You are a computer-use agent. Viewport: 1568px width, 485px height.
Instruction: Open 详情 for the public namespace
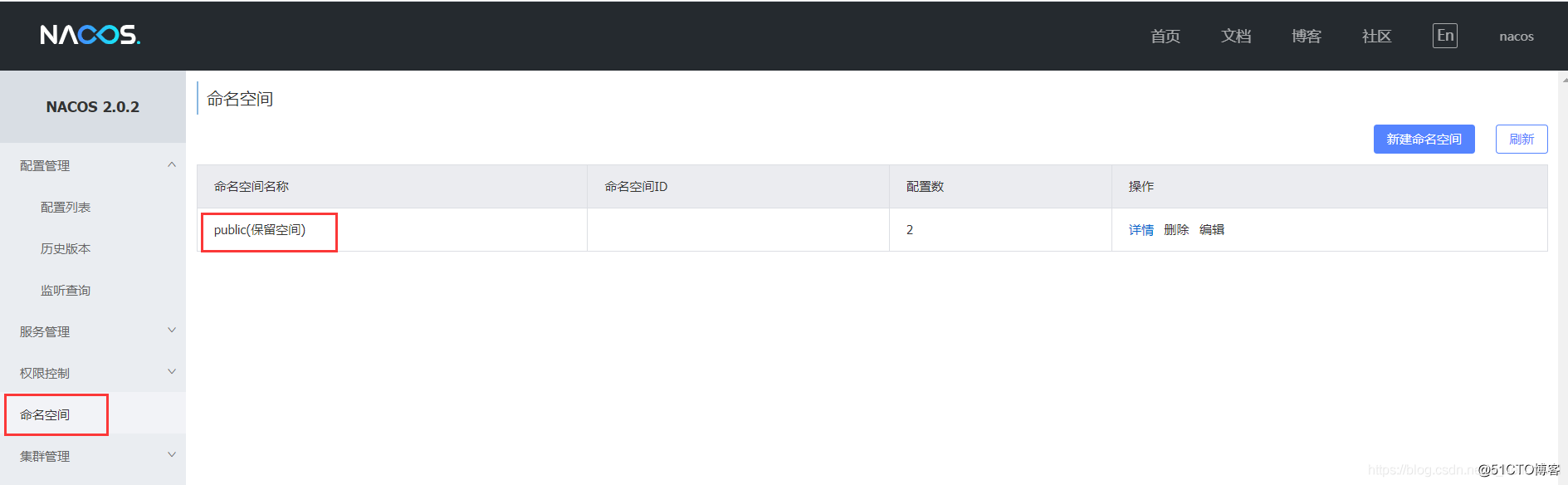coord(1141,230)
